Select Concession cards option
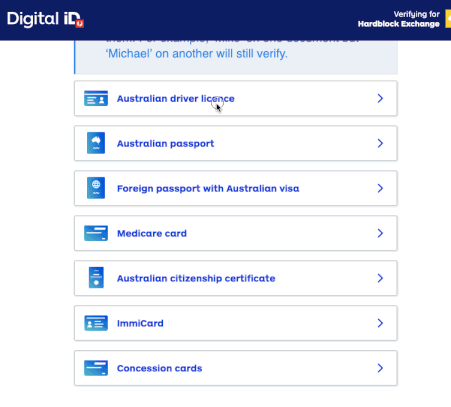451x407 pixels. click(x=236, y=368)
